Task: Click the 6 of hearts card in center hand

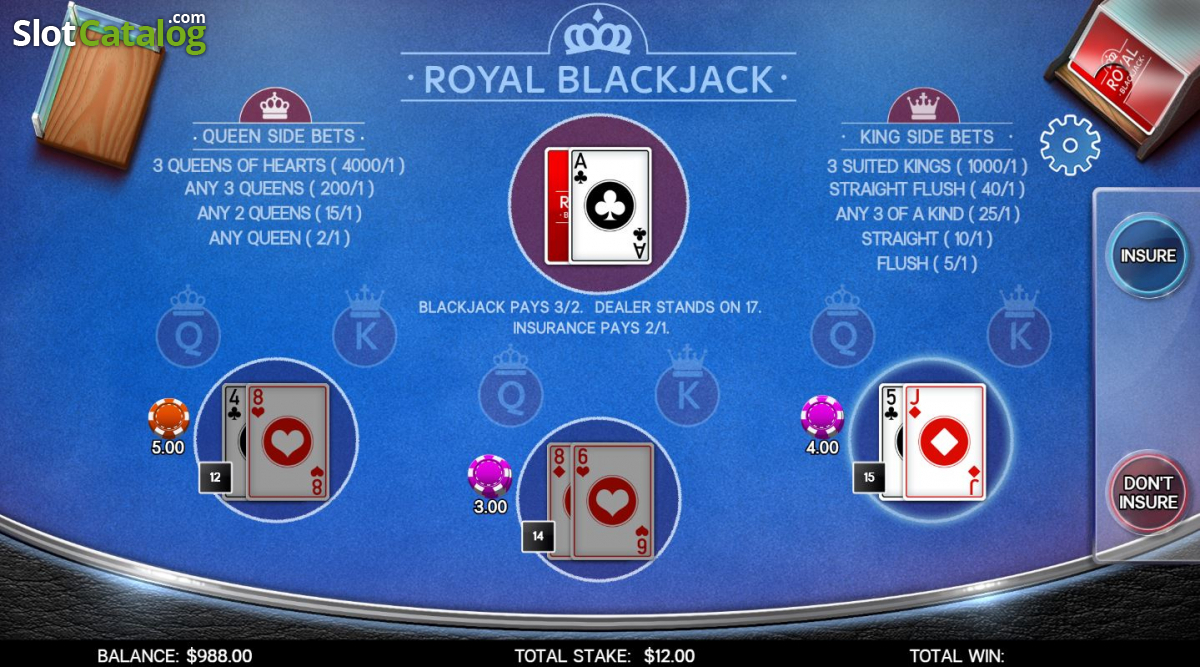Action: (612, 500)
